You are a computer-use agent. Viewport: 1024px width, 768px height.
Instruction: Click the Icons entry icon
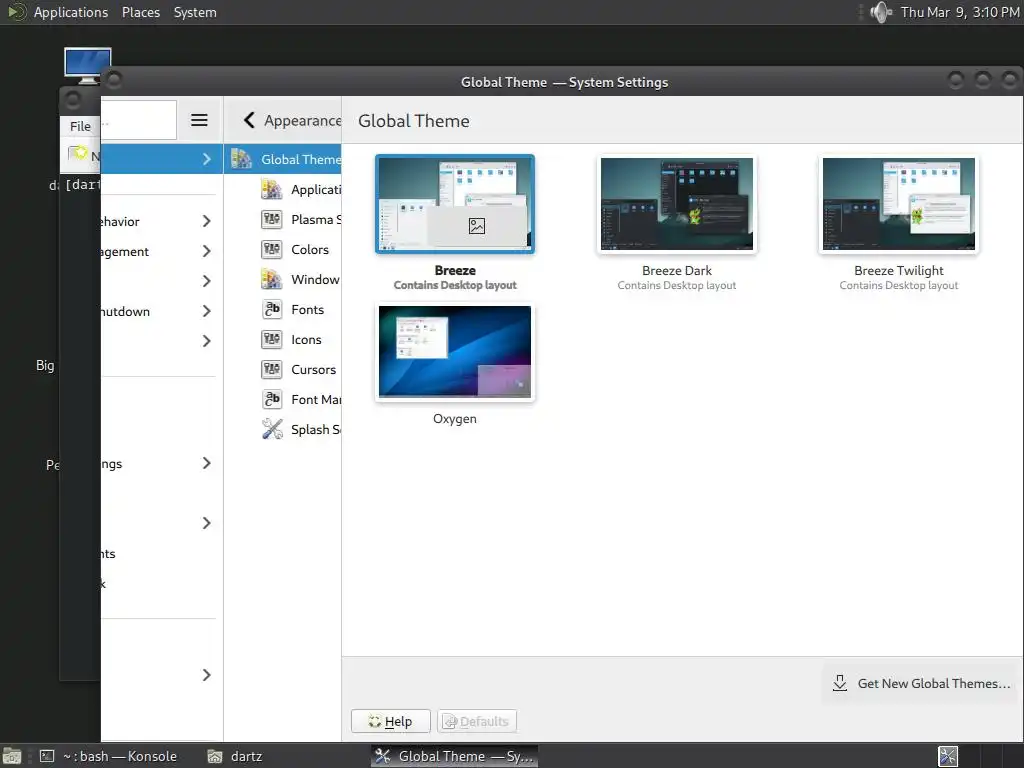[272, 340]
